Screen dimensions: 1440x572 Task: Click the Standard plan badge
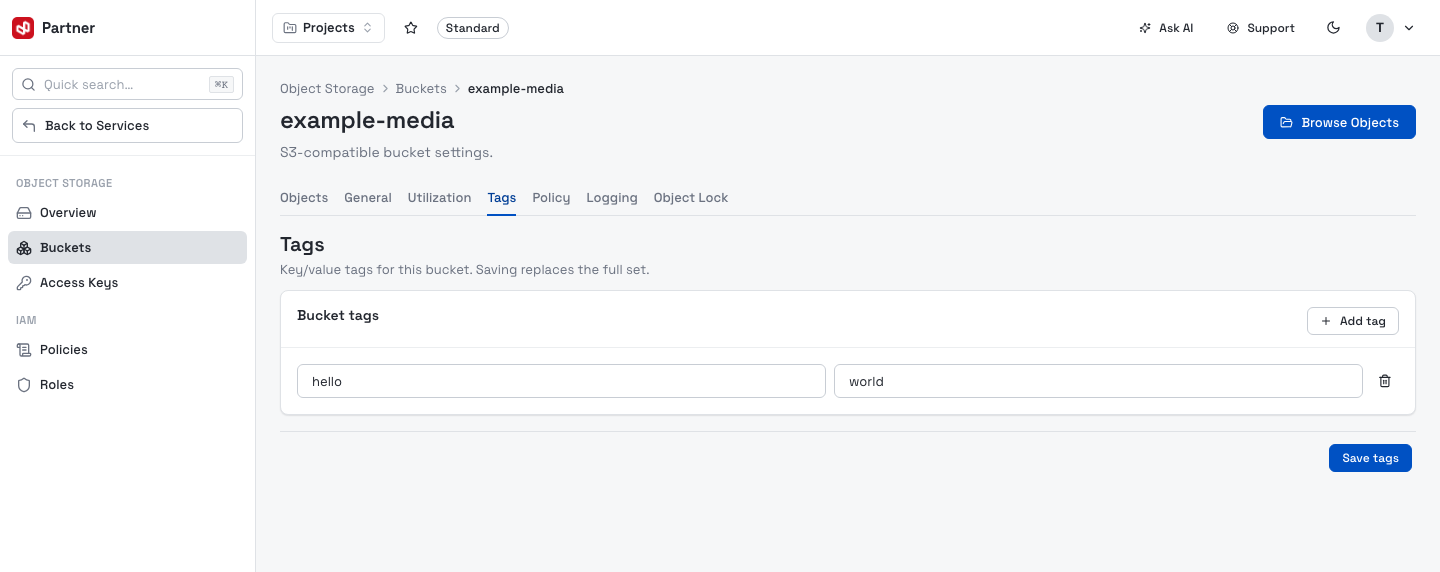click(x=473, y=28)
